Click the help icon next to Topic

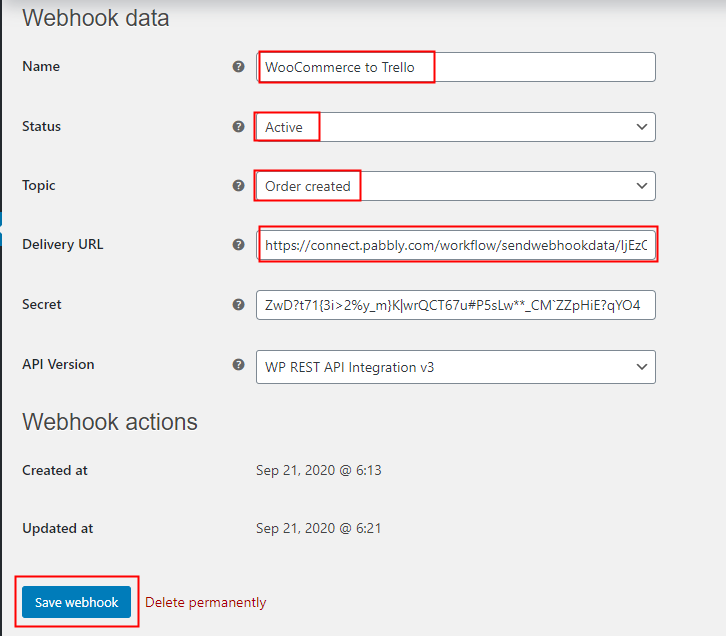pyautogui.click(x=238, y=186)
